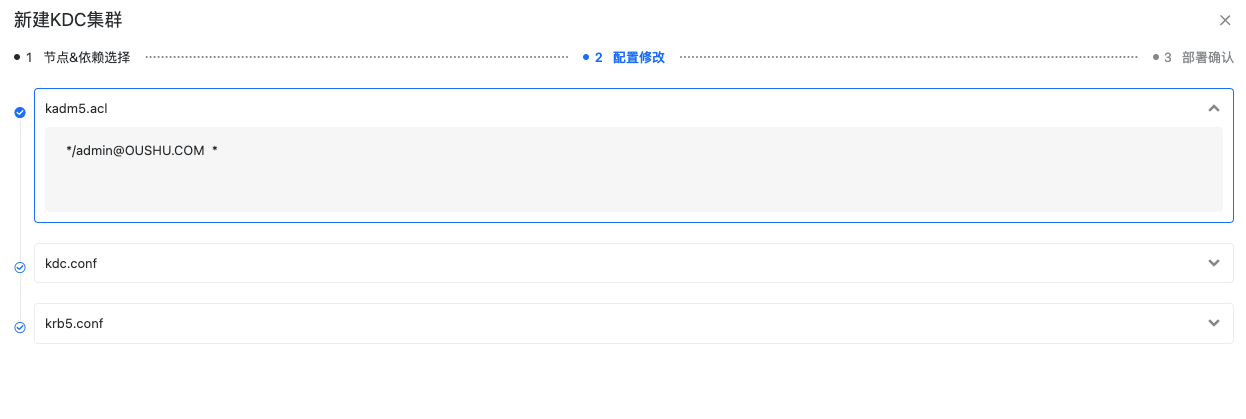This screenshot has height=419, width=1246.
Task: Click the step number 3 indicator
Action: point(1167,57)
